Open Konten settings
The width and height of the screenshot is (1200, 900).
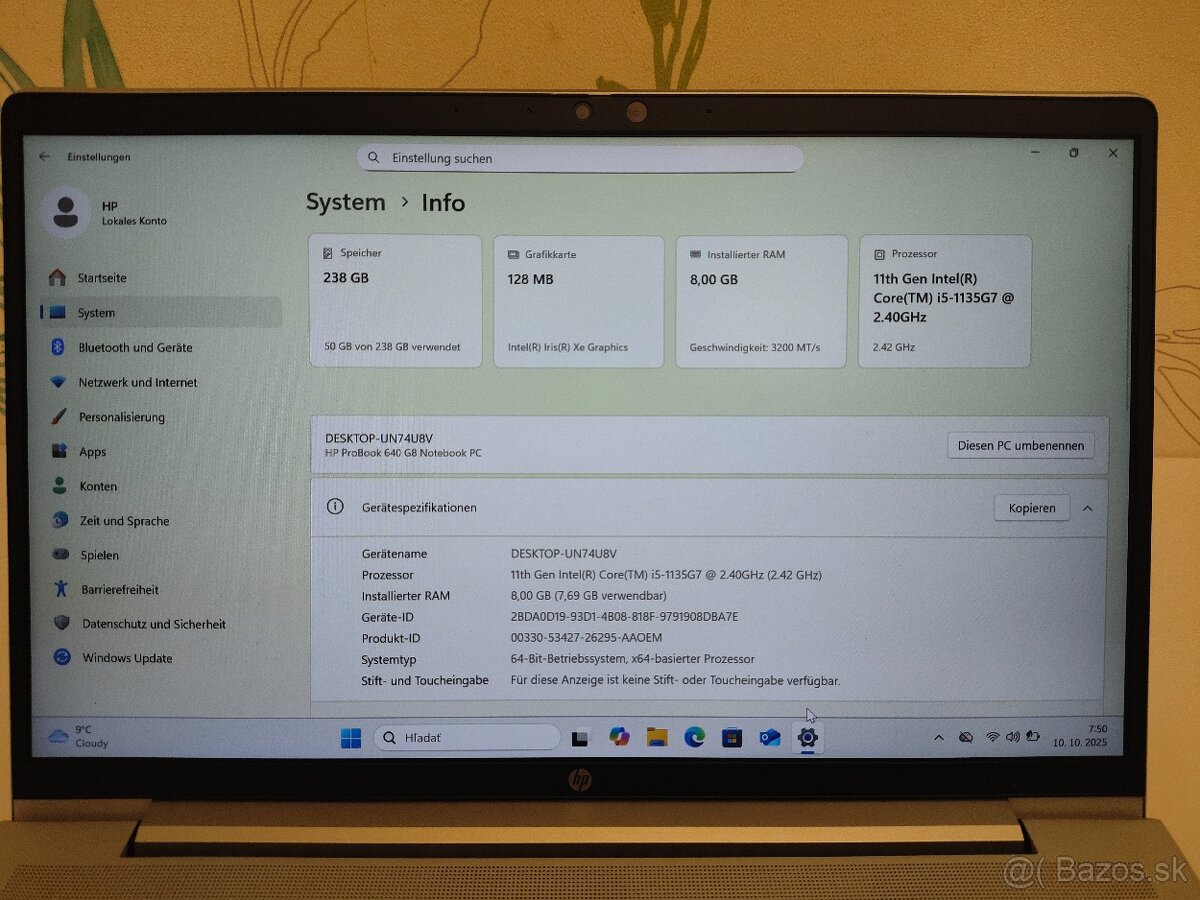(x=97, y=485)
